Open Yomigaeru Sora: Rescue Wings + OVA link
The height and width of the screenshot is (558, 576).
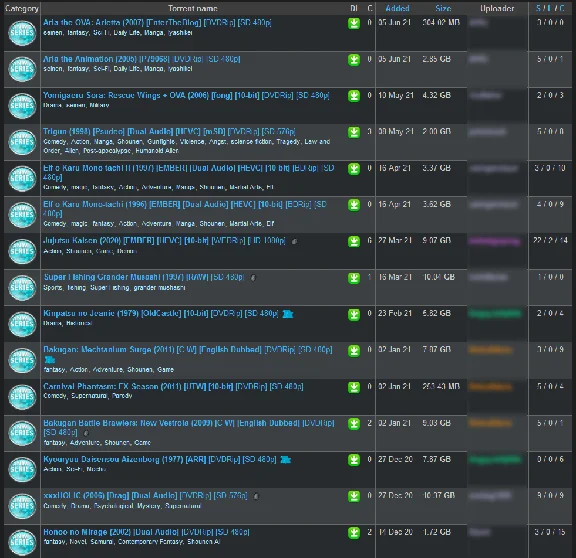pyautogui.click(x=186, y=95)
